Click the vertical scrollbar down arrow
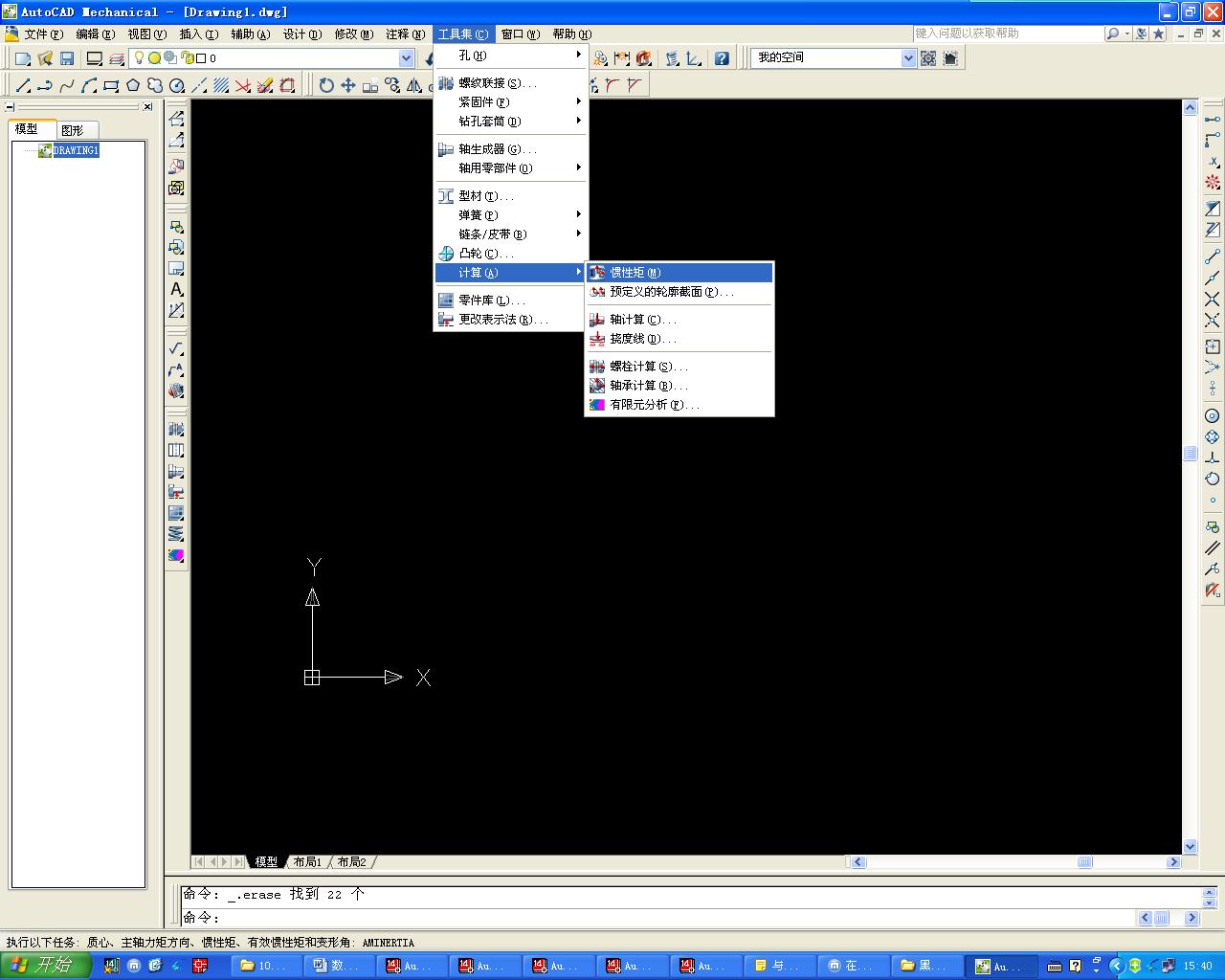Image resolution: width=1225 pixels, height=980 pixels. 1191,846
